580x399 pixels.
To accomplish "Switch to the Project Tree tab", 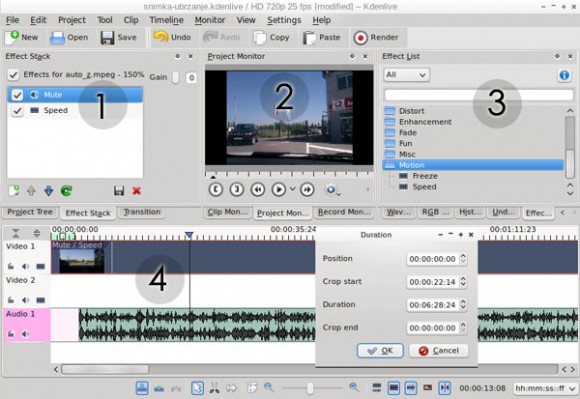I will tap(30, 212).
